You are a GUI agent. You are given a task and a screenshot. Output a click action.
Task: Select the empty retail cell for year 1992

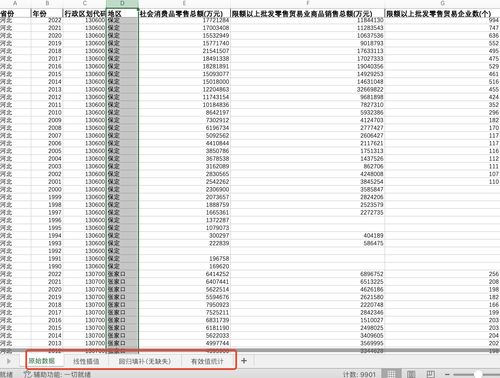point(184,251)
